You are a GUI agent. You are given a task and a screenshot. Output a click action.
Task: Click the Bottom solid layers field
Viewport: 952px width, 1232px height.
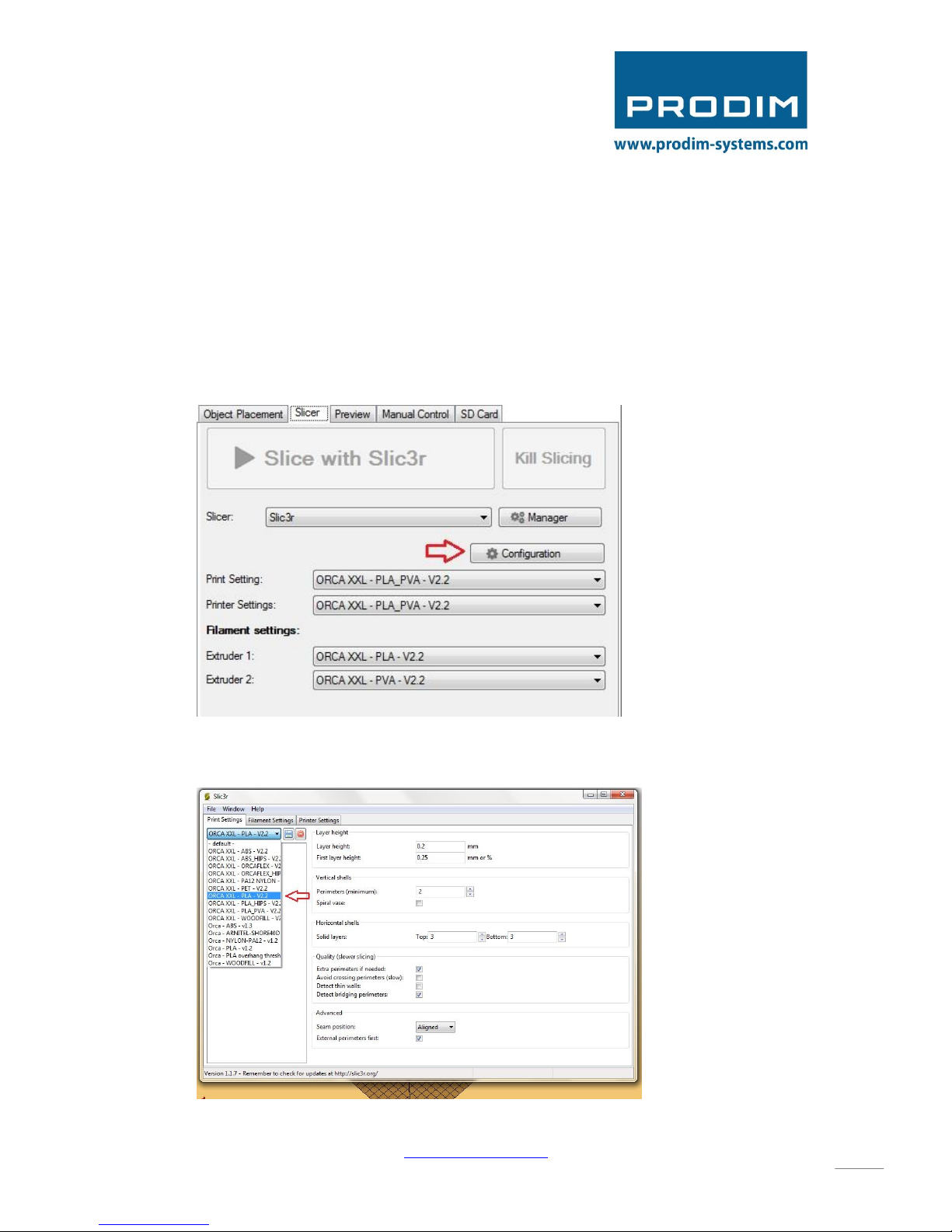click(x=533, y=937)
